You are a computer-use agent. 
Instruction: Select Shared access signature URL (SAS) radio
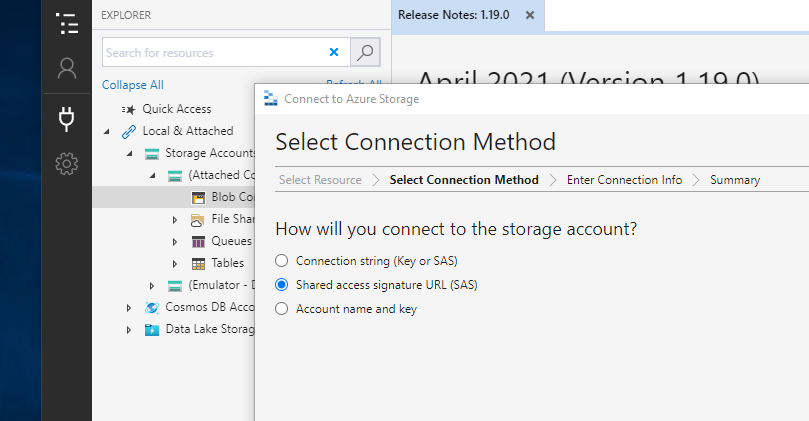[281, 284]
